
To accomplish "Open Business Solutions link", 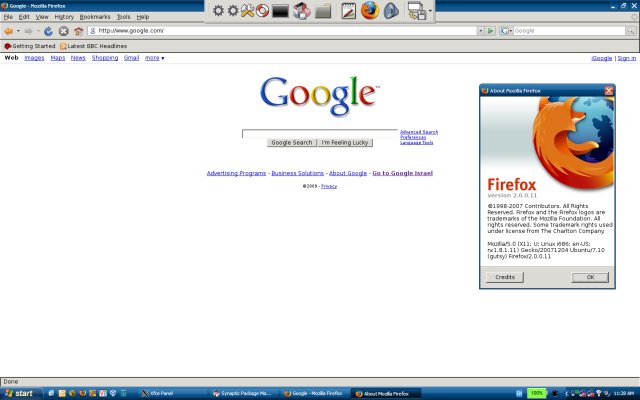I will coord(298,173).
